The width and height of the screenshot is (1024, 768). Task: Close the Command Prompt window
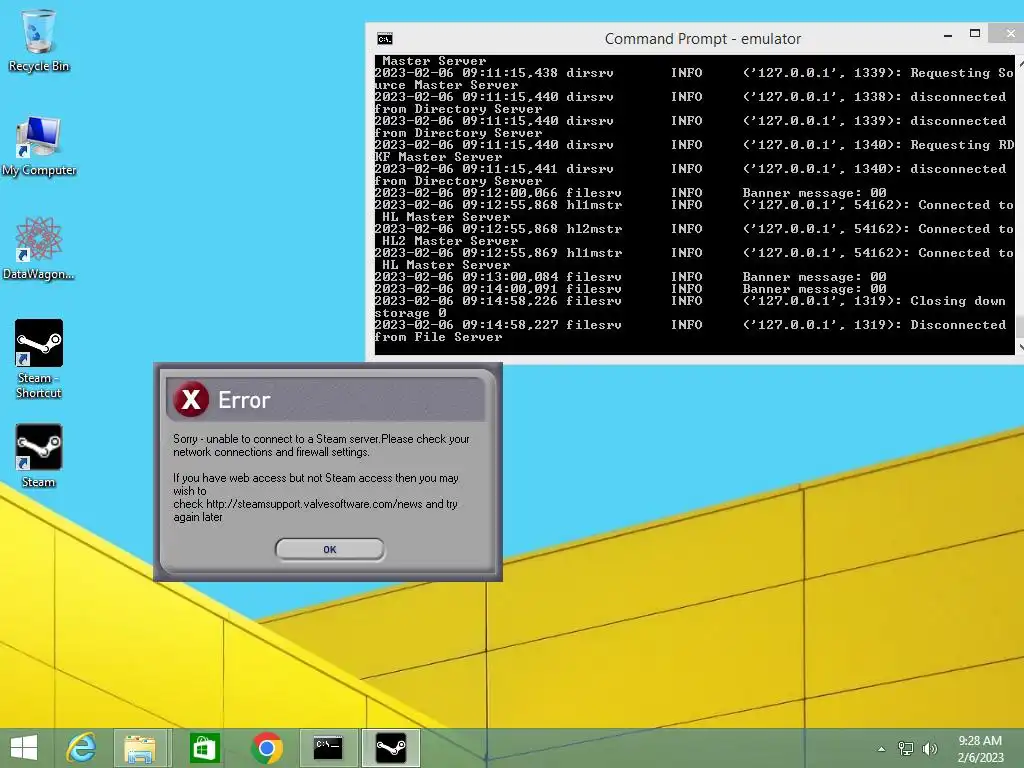click(1009, 33)
